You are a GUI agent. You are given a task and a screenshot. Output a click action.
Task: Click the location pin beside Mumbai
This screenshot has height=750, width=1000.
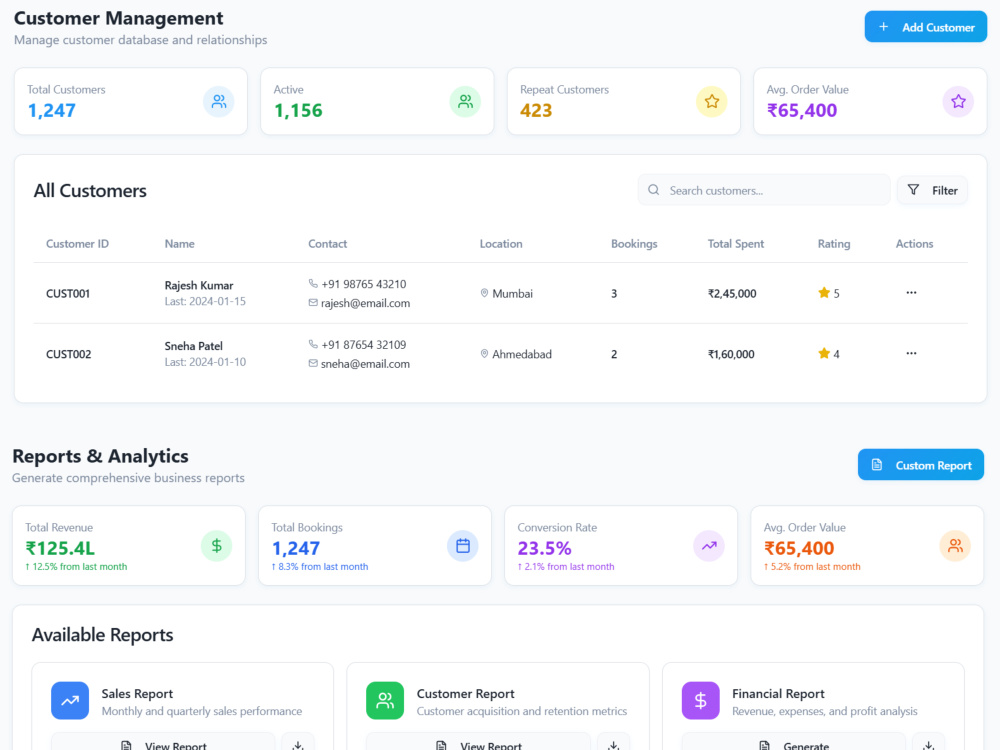(484, 293)
